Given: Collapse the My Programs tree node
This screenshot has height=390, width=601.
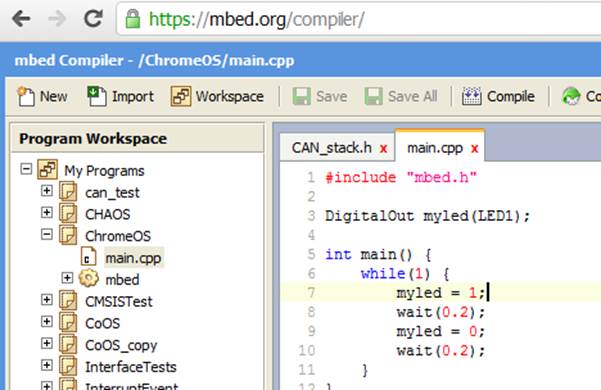Looking at the screenshot, I should coord(26,169).
